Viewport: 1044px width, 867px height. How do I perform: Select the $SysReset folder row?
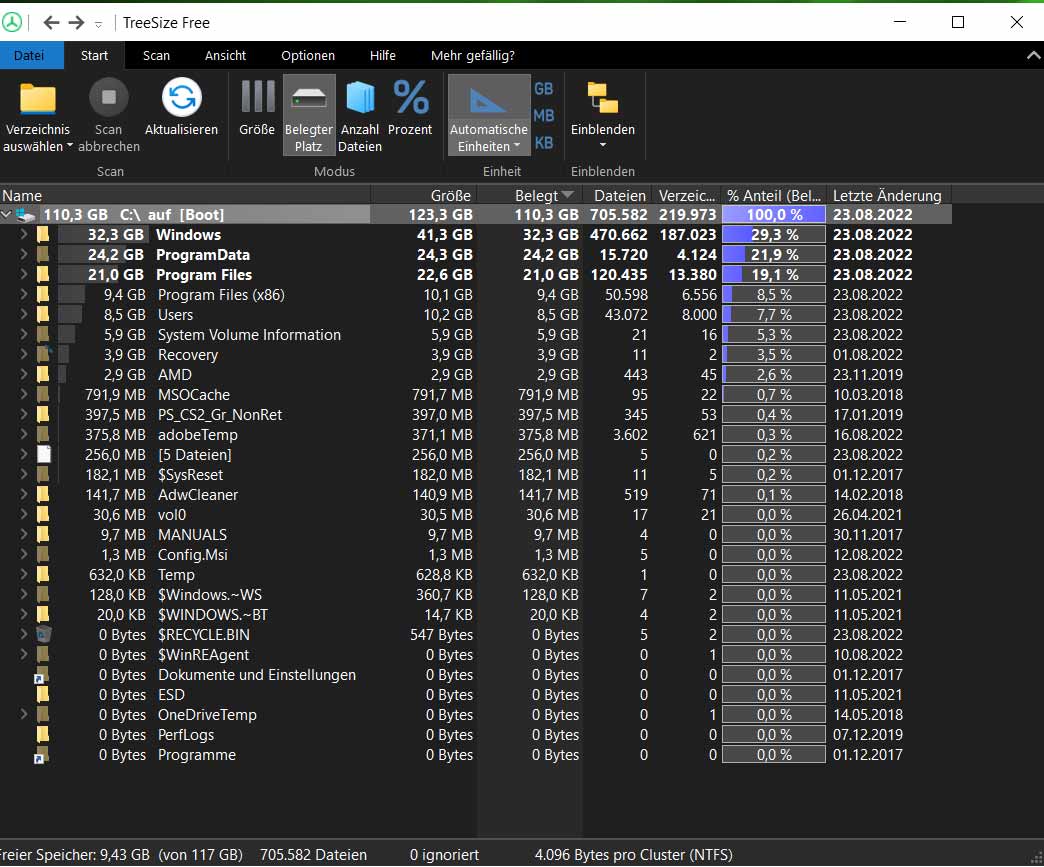click(x=475, y=475)
